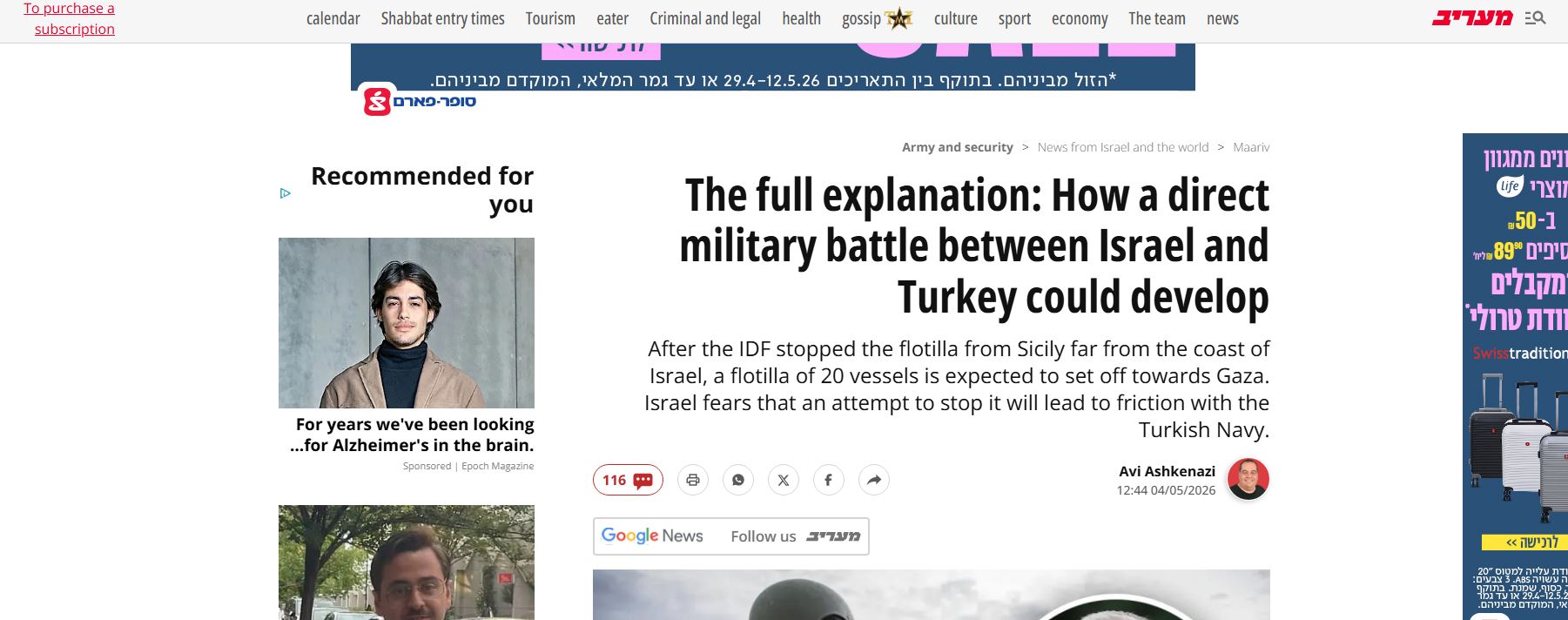Open the calendar menu item
Image resolution: width=1568 pixels, height=620 pixels.
click(x=333, y=18)
